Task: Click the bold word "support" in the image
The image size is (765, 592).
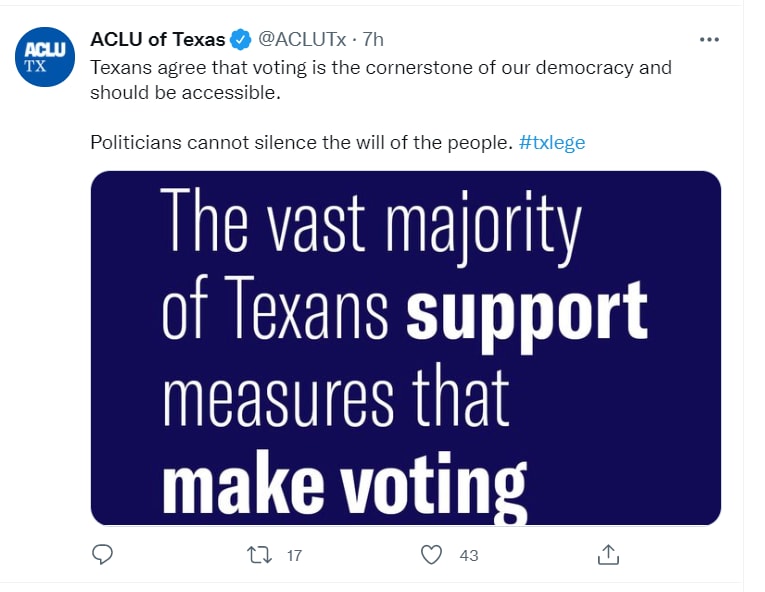Action: pos(526,312)
